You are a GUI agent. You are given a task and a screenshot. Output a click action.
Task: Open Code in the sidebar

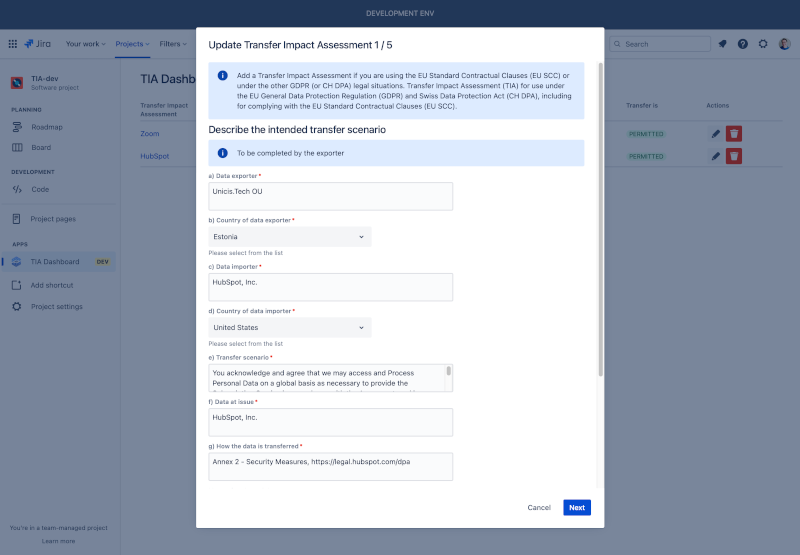40,189
